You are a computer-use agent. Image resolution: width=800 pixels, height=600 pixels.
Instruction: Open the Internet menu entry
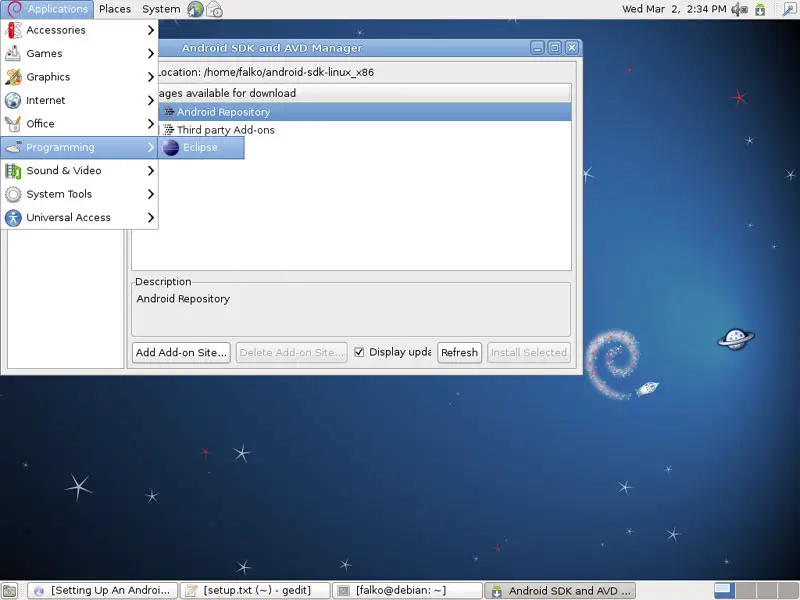79,101
